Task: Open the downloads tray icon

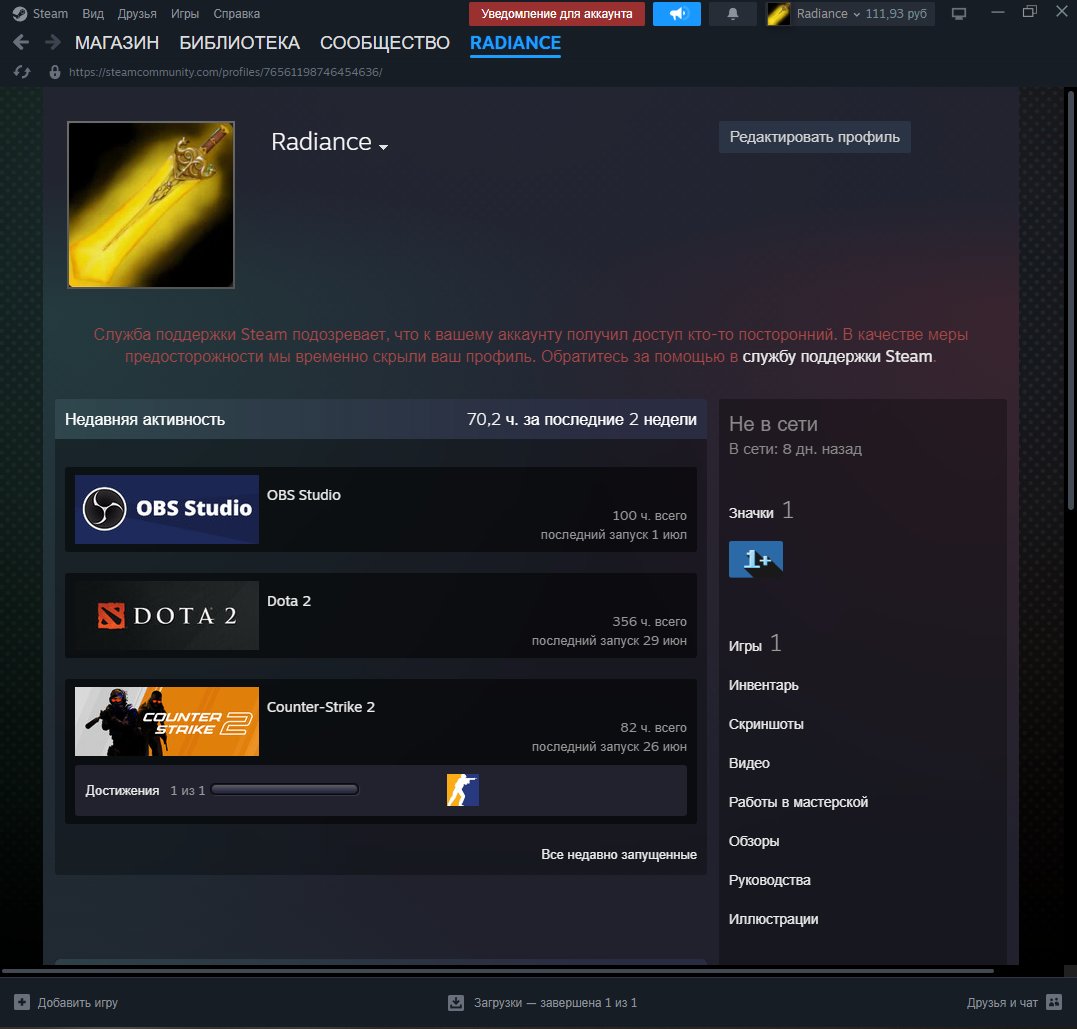Action: click(x=456, y=1003)
